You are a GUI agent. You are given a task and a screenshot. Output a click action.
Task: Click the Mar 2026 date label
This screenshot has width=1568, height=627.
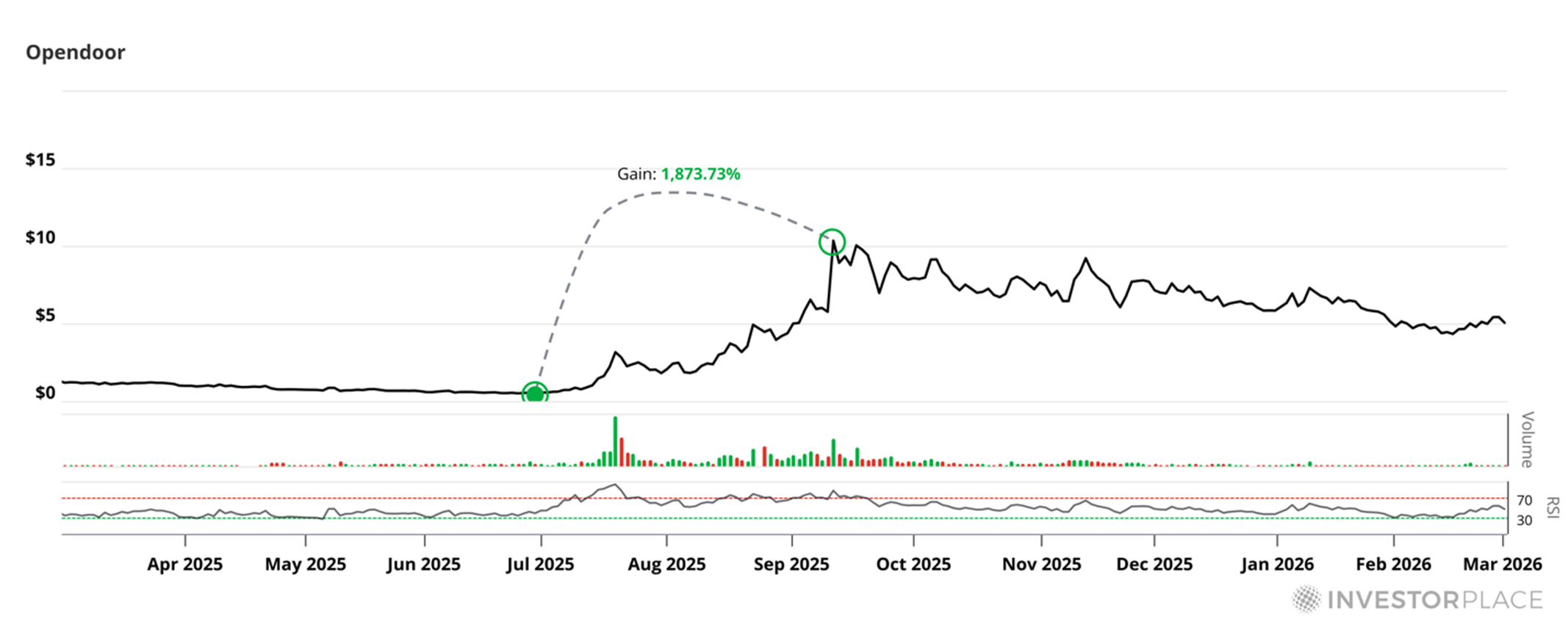coord(1503,564)
